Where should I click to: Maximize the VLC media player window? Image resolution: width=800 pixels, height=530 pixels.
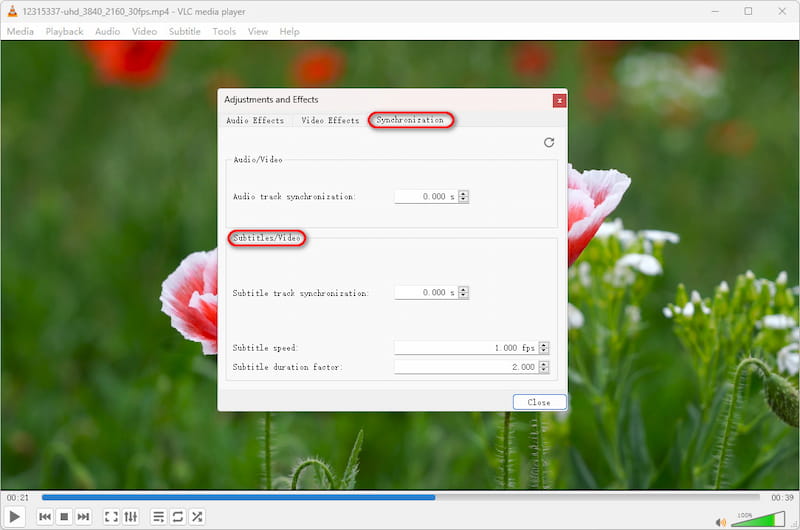[x=748, y=11]
